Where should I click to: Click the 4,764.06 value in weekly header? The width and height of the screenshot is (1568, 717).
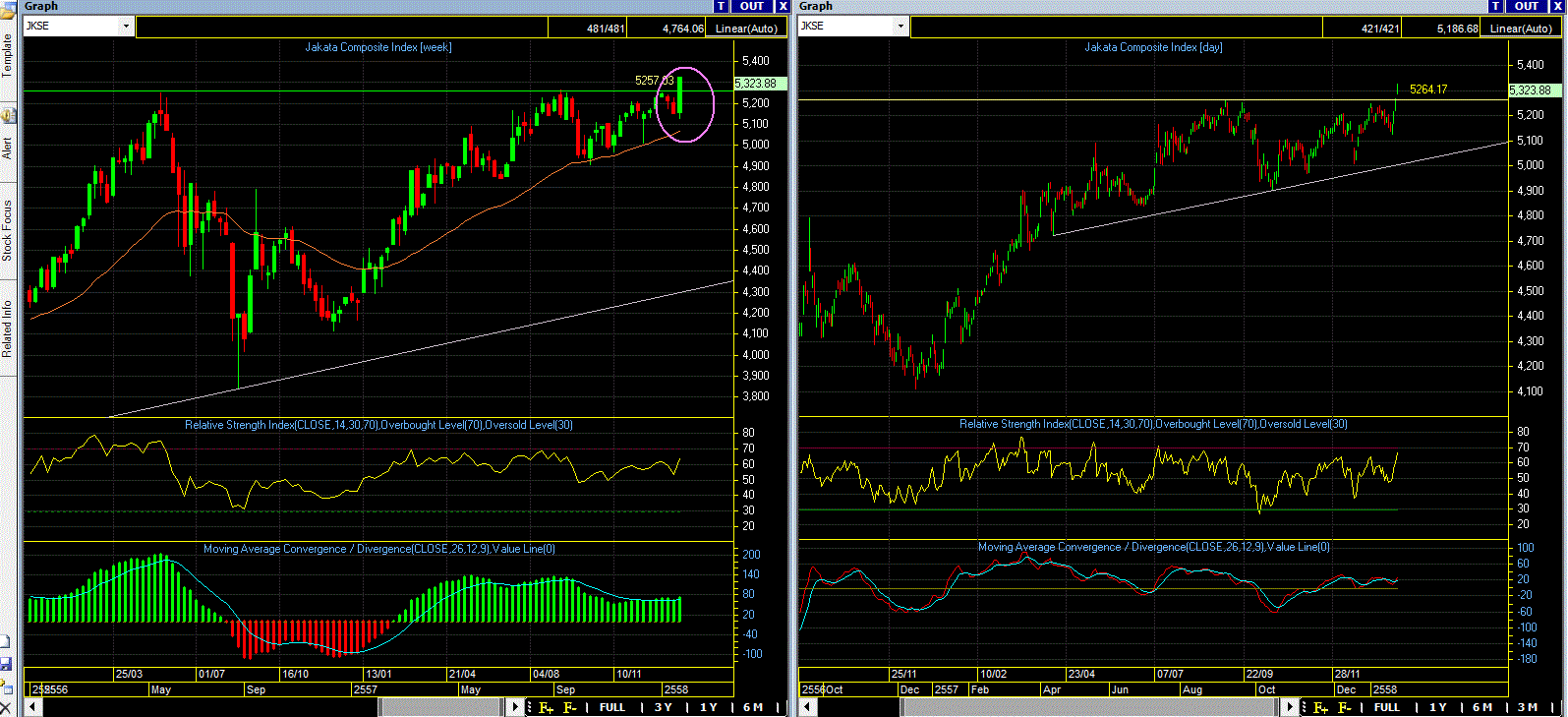point(683,29)
